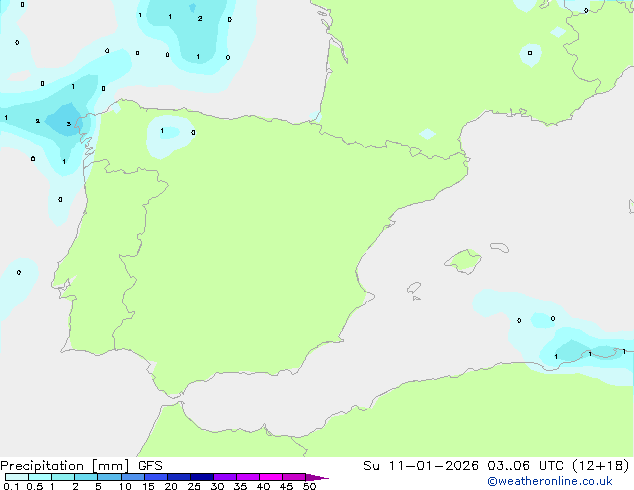Click the 'Precipitation [mm]' legend title
The height and width of the screenshot is (490, 634).
coord(65,466)
